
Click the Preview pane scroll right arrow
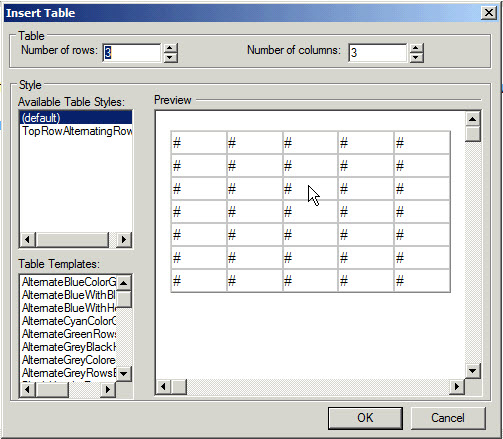coord(456,387)
